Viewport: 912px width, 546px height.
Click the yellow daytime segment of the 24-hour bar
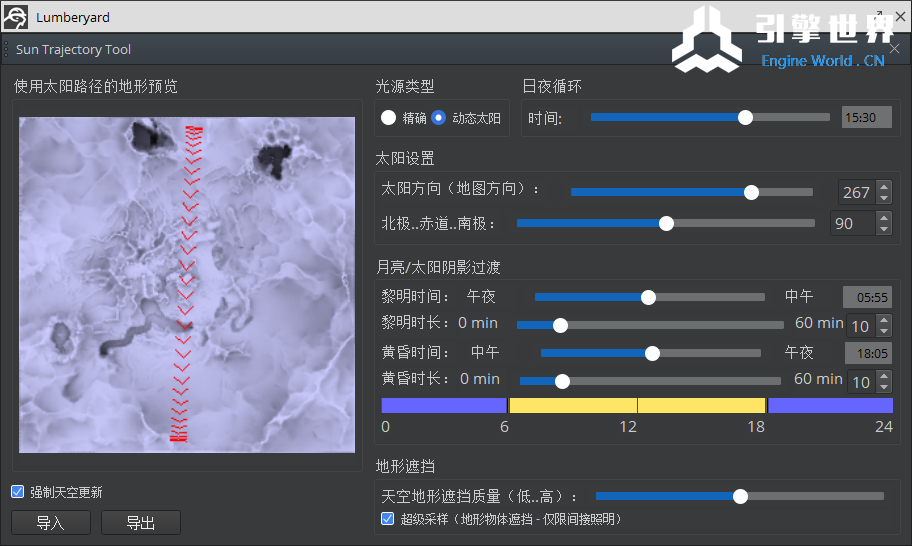pos(637,405)
